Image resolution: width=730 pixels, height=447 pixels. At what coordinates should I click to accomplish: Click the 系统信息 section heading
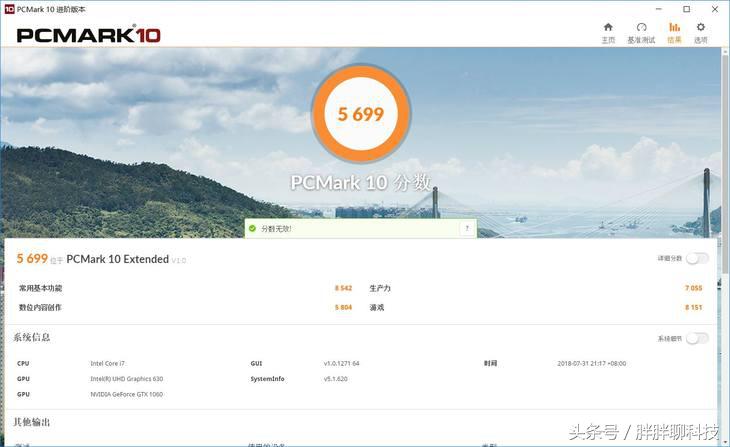click(32, 337)
